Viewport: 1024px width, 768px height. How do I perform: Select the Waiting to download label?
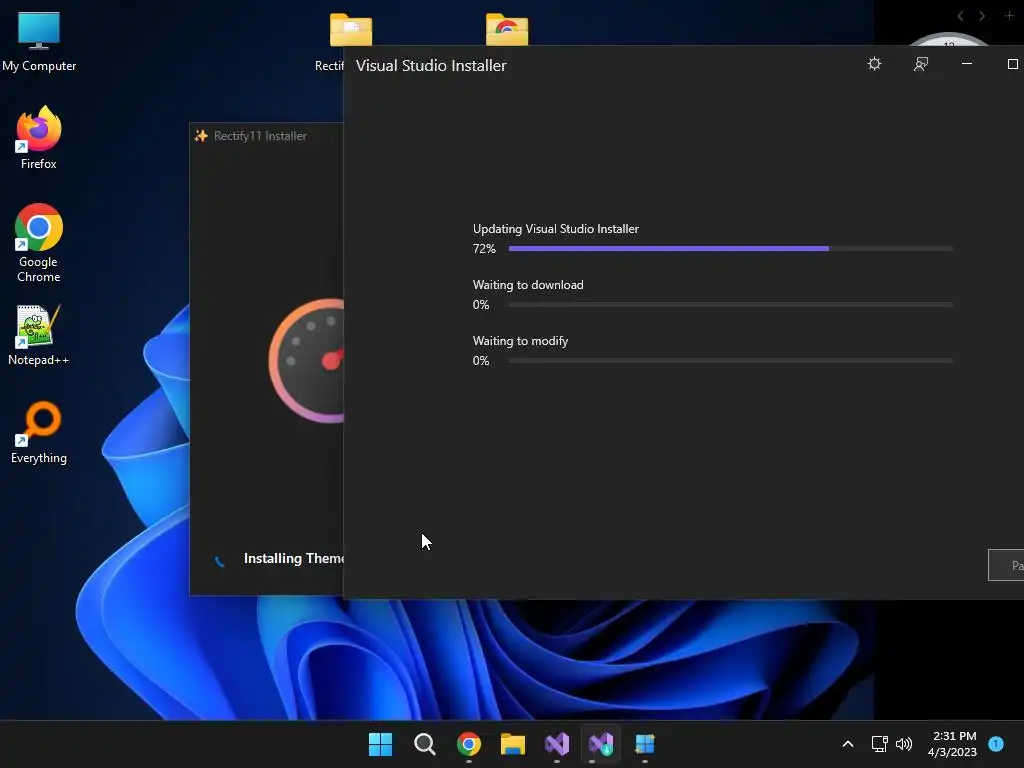pyautogui.click(x=528, y=285)
